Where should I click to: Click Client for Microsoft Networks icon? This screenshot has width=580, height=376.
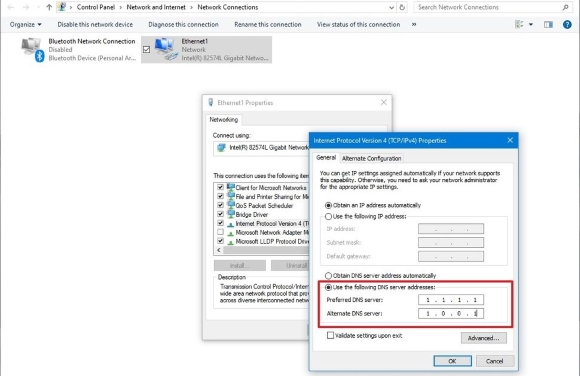231,187
